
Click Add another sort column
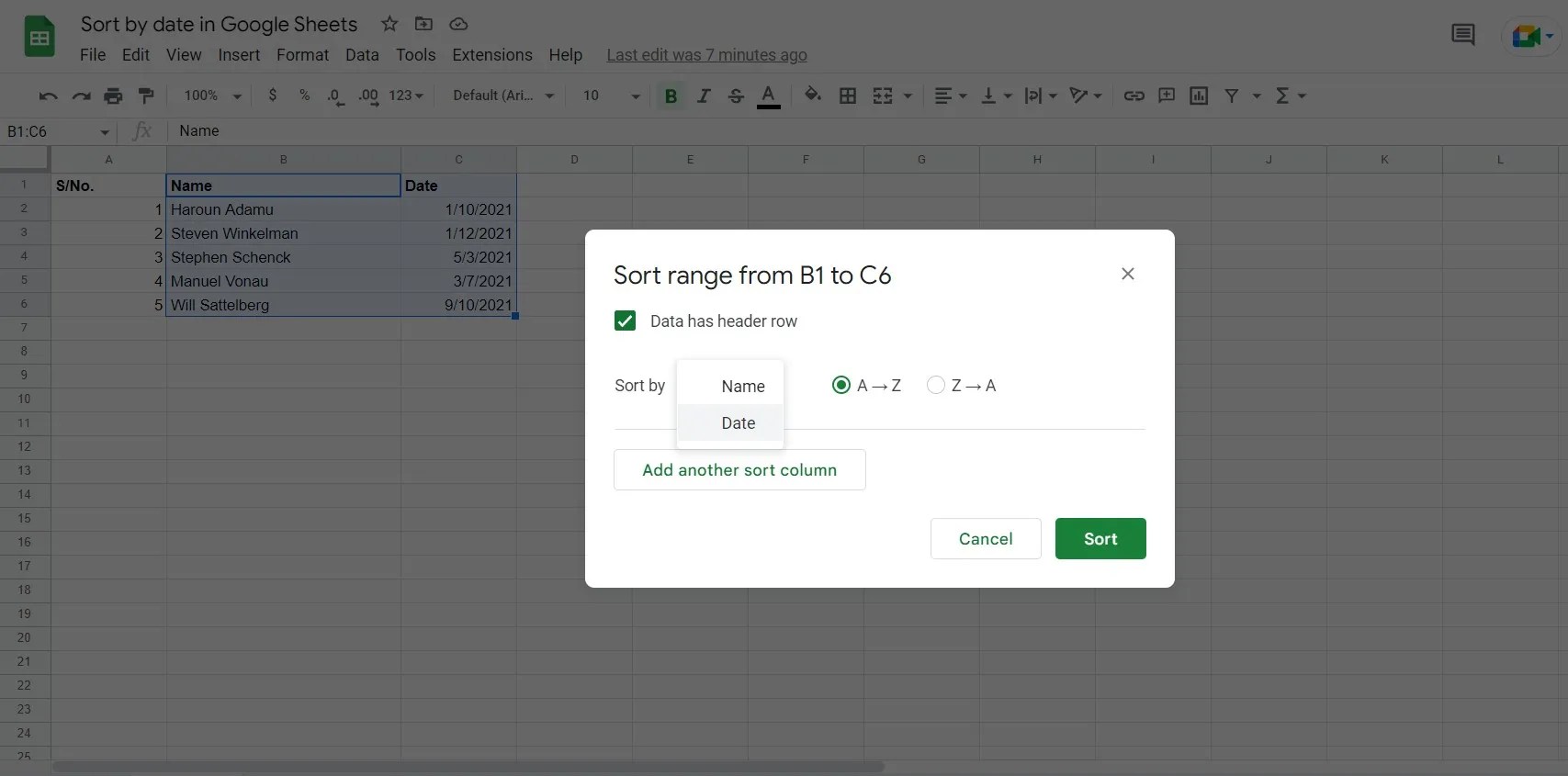point(739,469)
